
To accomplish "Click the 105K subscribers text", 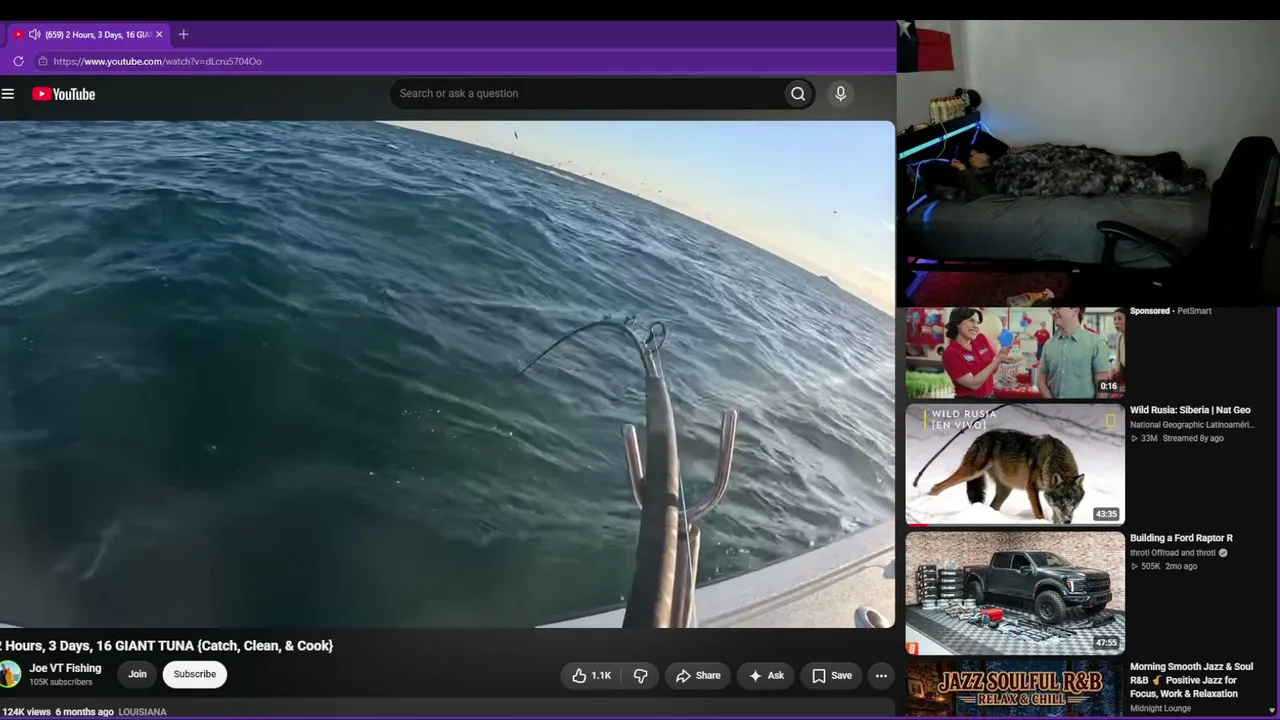I will pyautogui.click(x=61, y=683).
